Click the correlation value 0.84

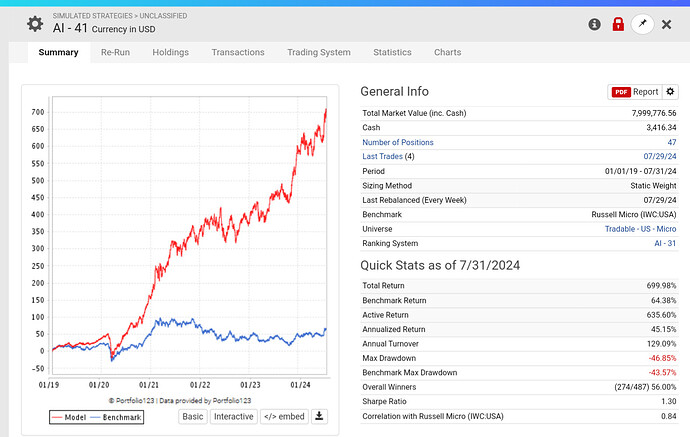pos(668,416)
